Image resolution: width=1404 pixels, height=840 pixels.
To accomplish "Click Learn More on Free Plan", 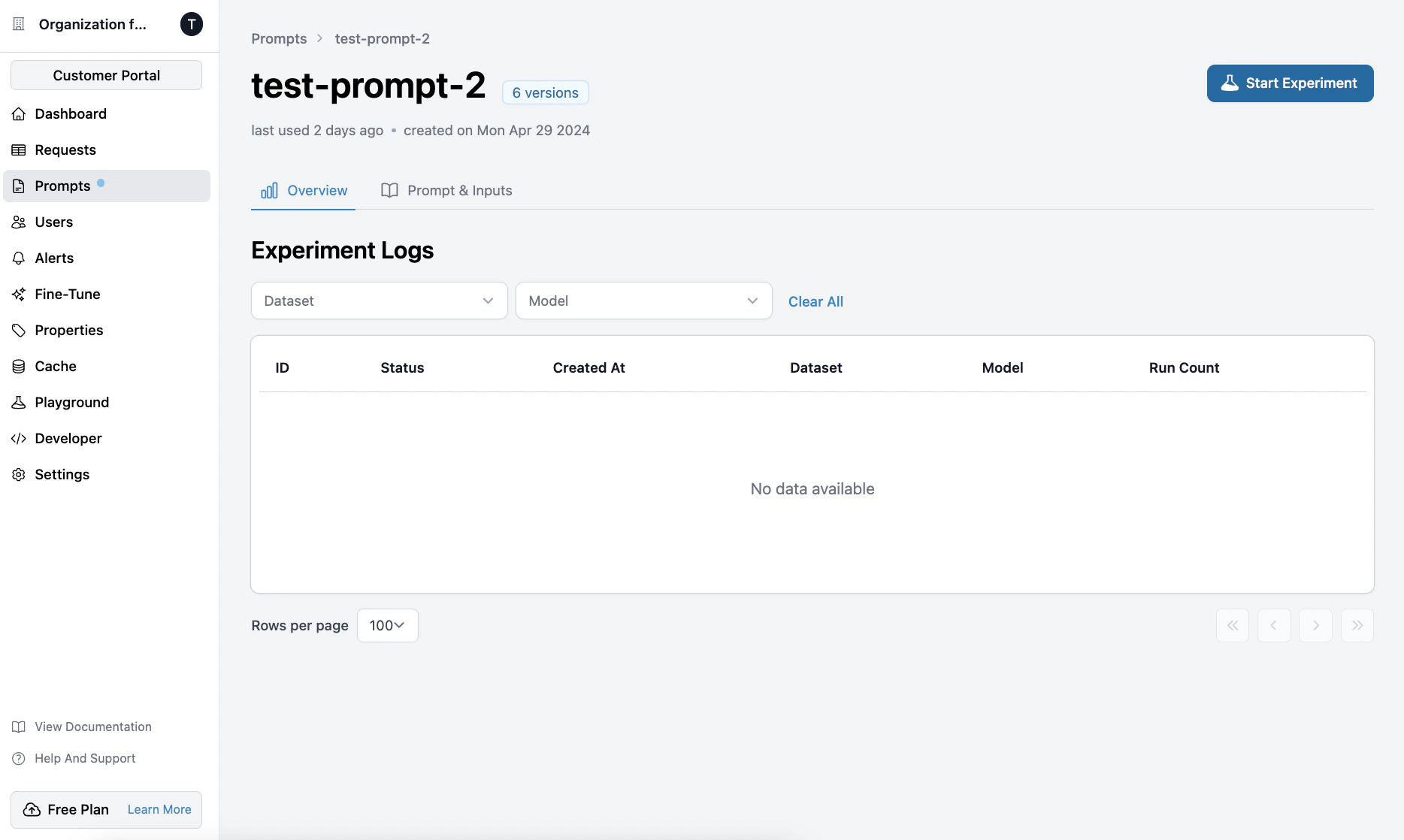I will [x=158, y=809].
